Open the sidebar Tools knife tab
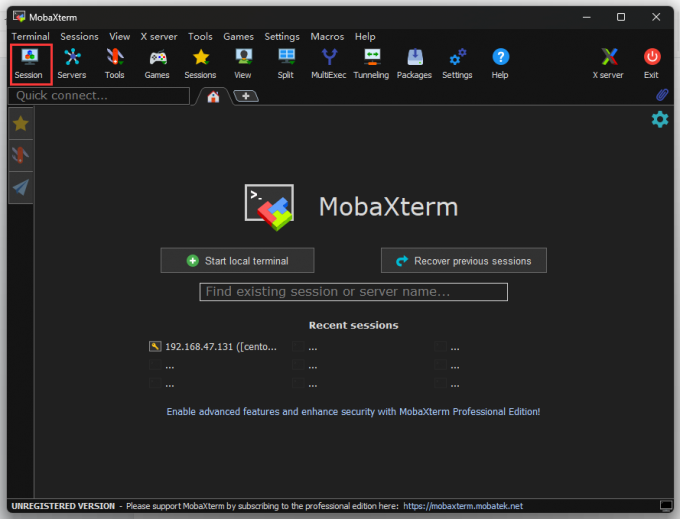This screenshot has height=519, width=680. click(x=20, y=155)
